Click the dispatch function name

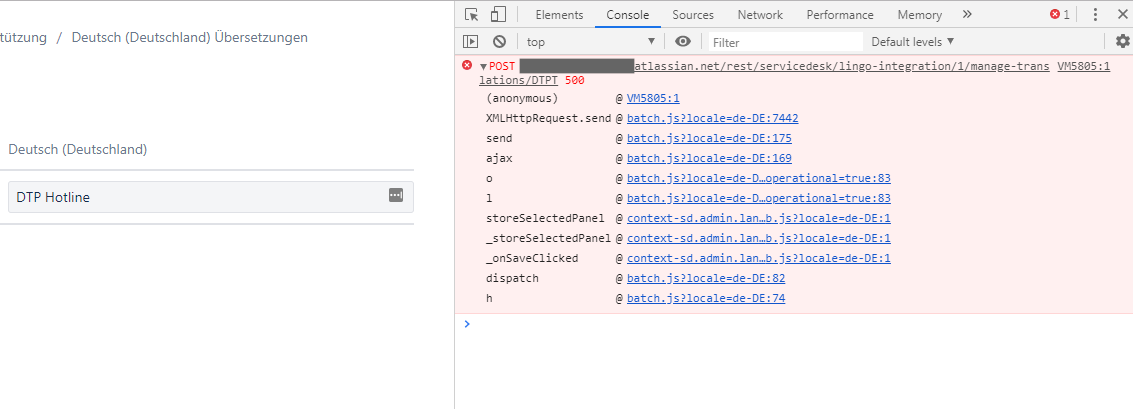pos(512,278)
